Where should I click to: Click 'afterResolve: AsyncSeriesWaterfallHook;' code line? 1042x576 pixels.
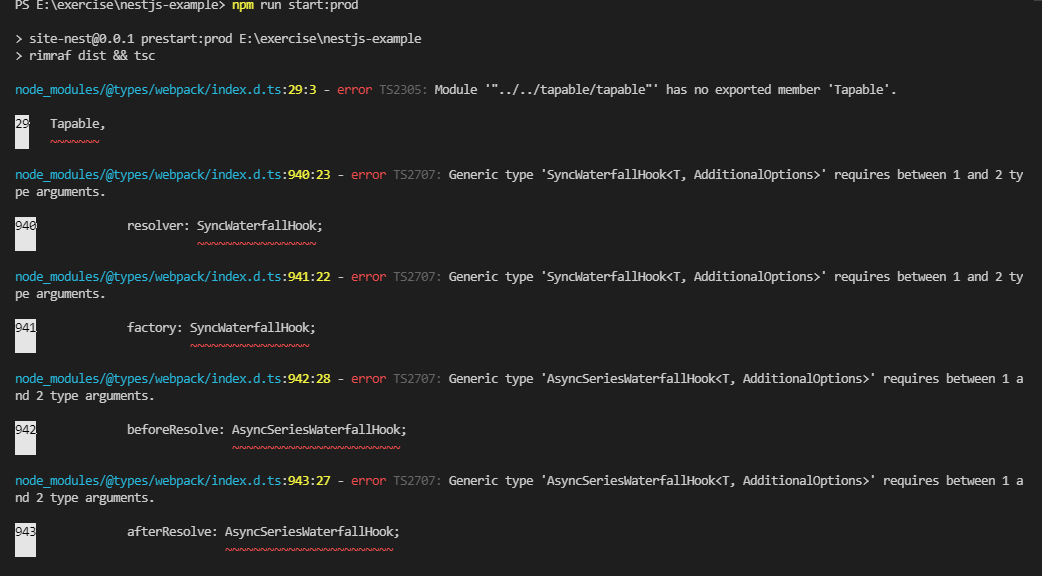coord(263,531)
